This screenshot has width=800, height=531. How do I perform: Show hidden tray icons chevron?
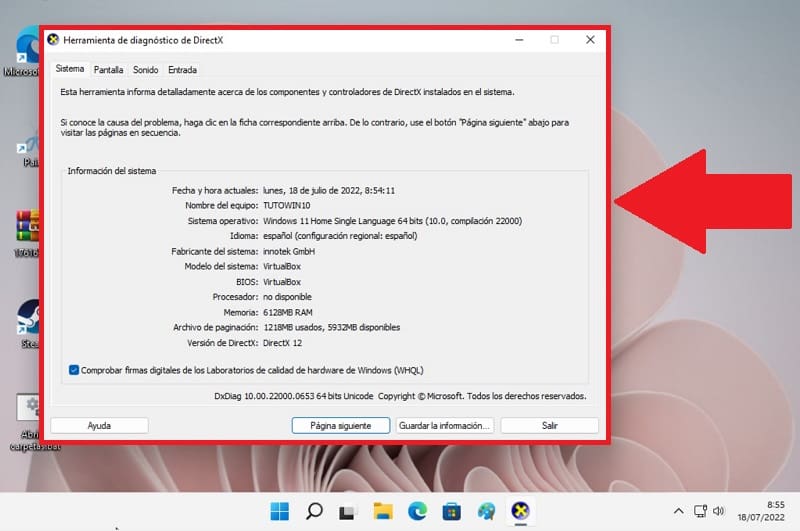[x=679, y=511]
